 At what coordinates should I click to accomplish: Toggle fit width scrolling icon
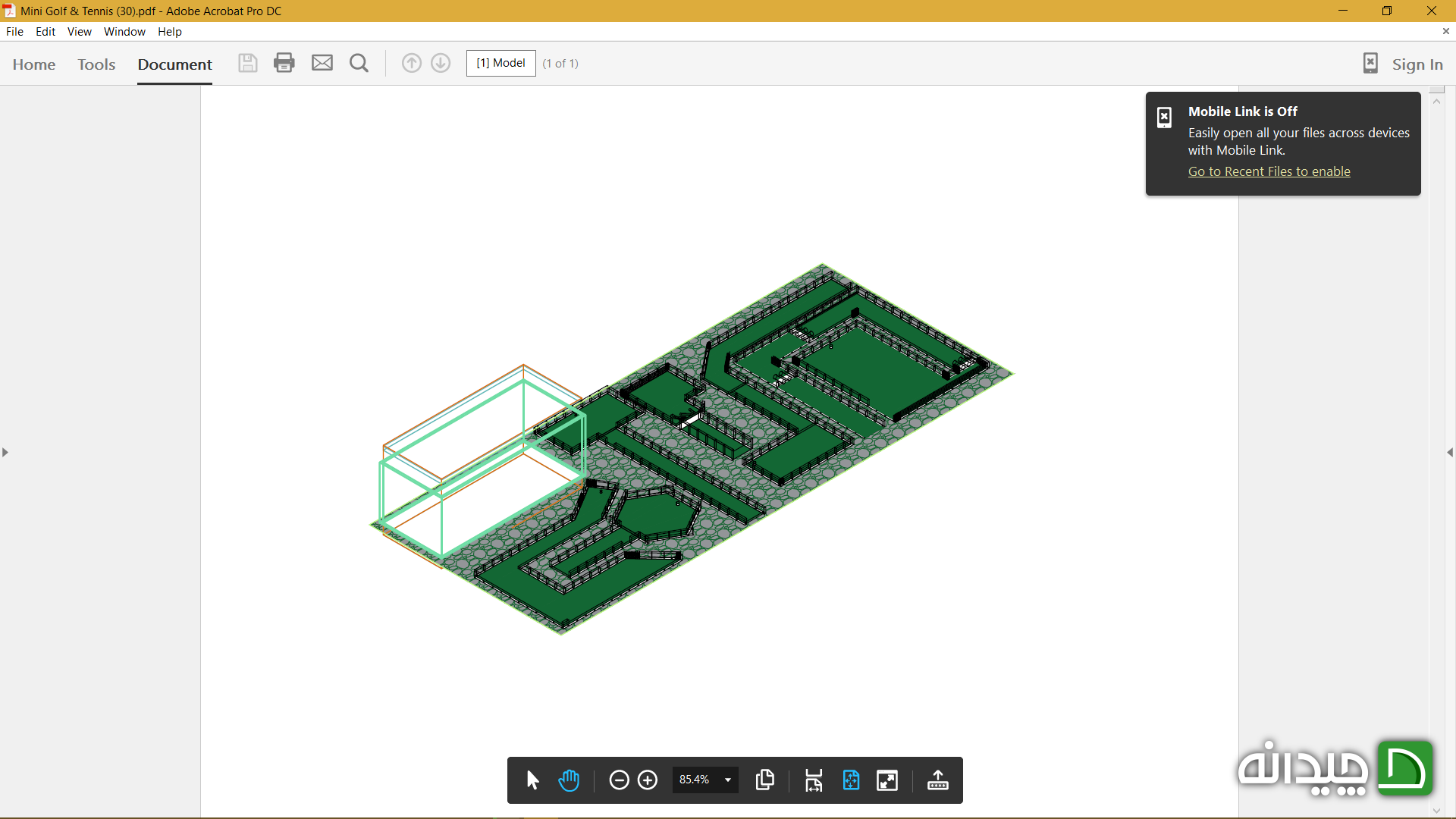point(814,780)
